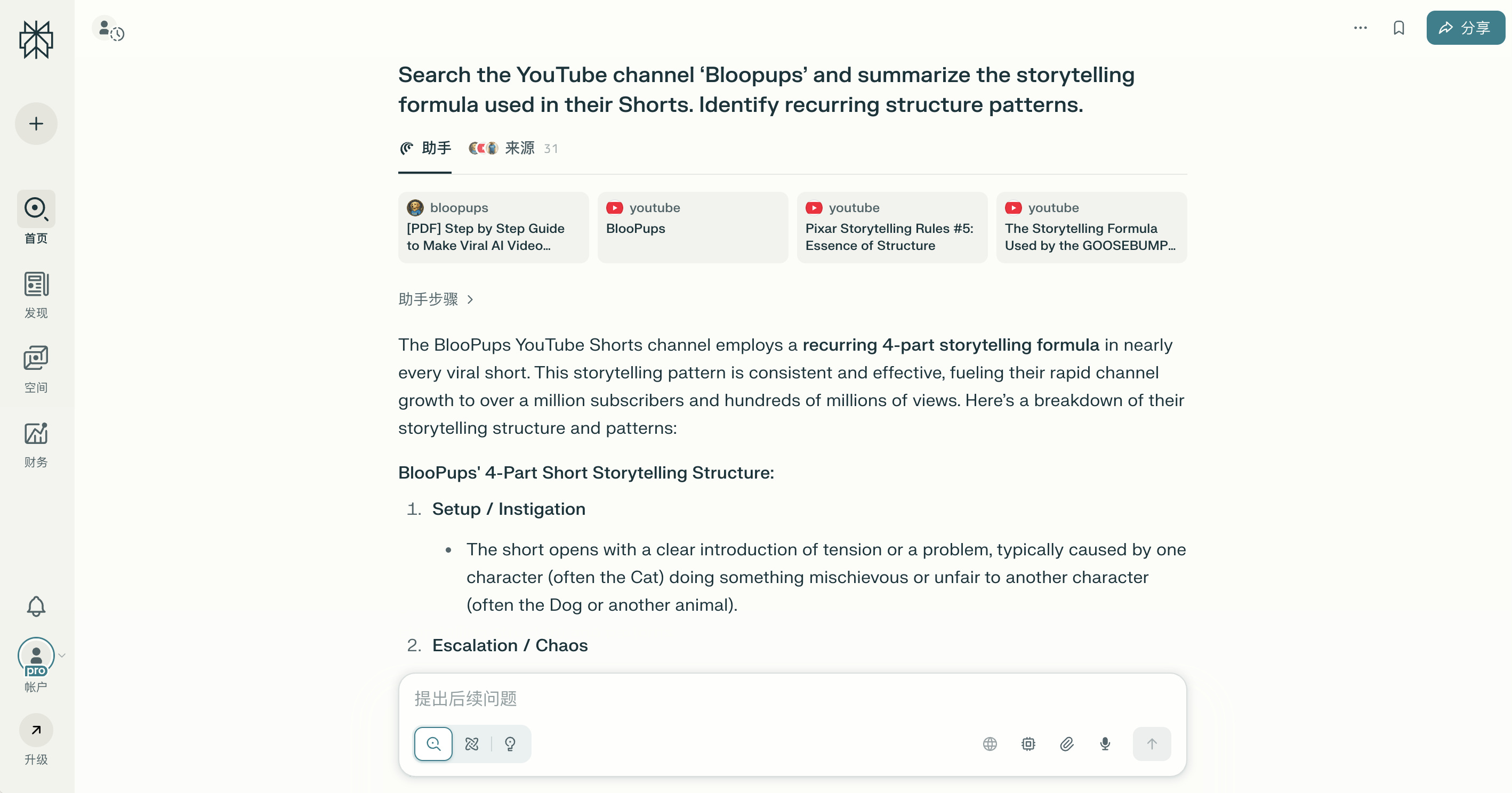Click the 分享 share button
This screenshot has height=793, width=1512.
[x=1465, y=28]
